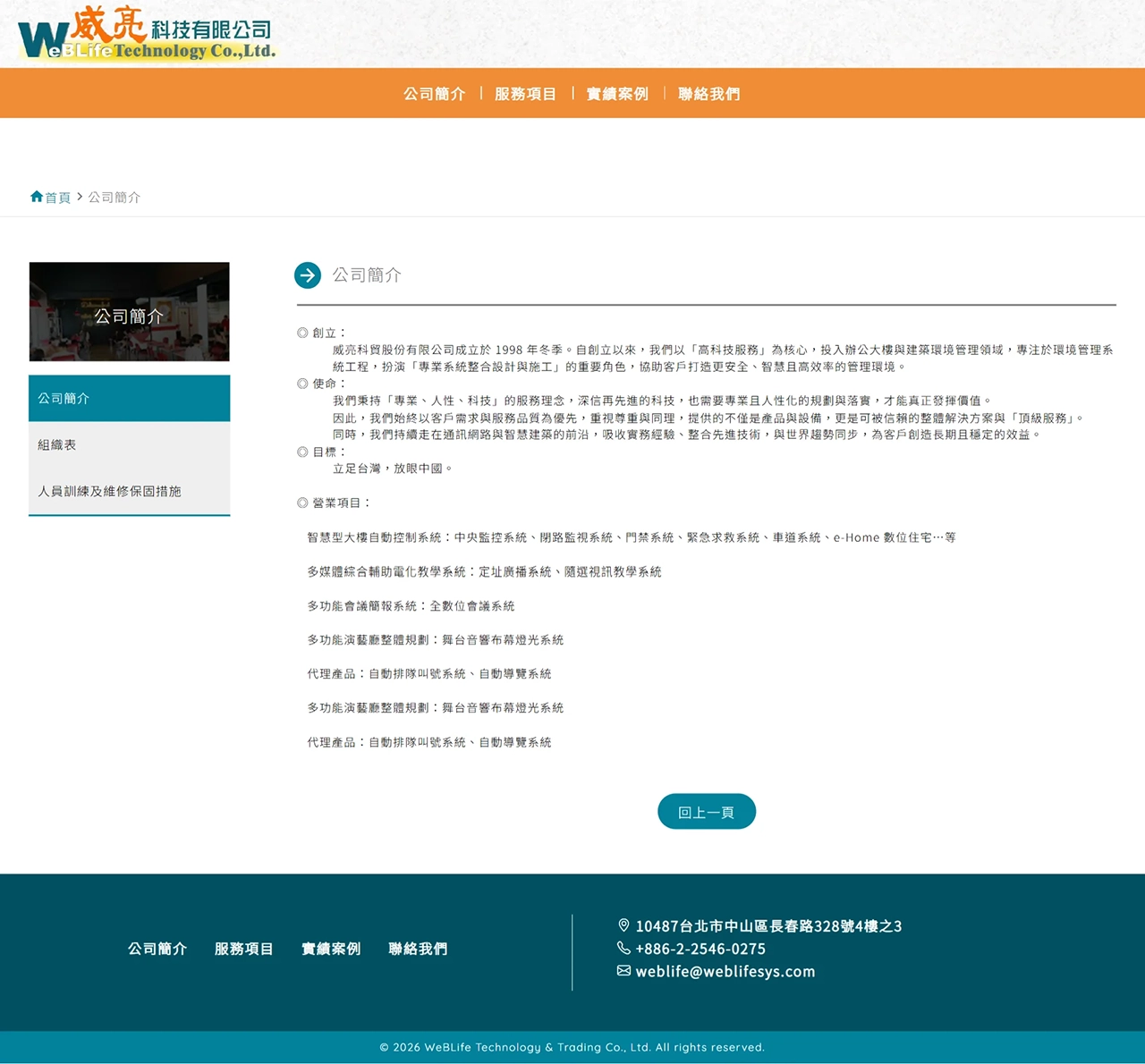Screen dimensions: 1145x1064
Task: Click the ◎ 目標 section label
Action: point(321,452)
